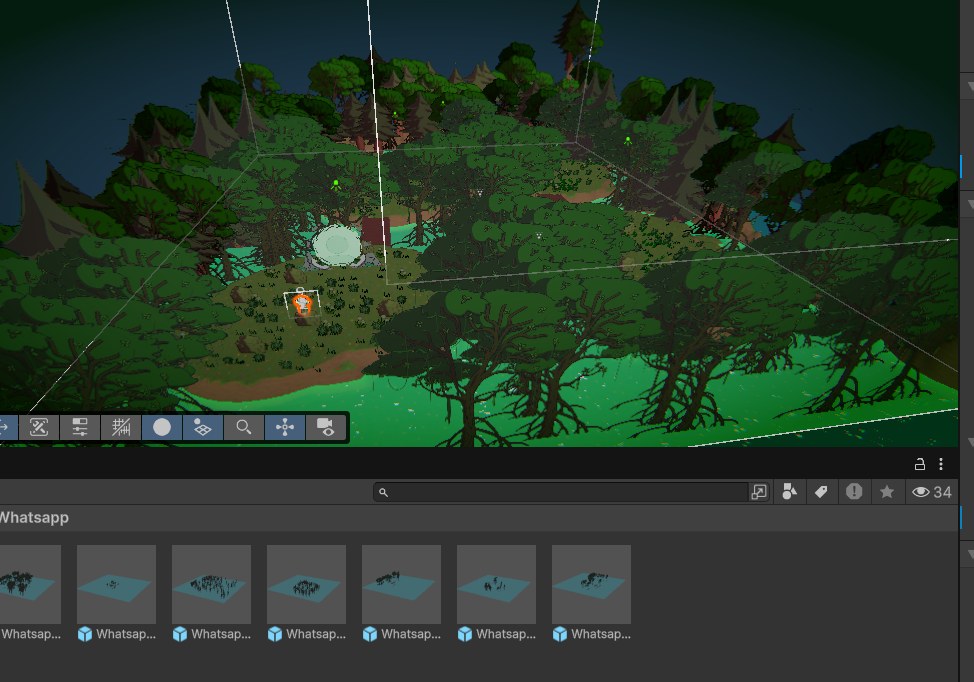
Task: Click the red-brown block beside the portal
Action: click(x=376, y=231)
